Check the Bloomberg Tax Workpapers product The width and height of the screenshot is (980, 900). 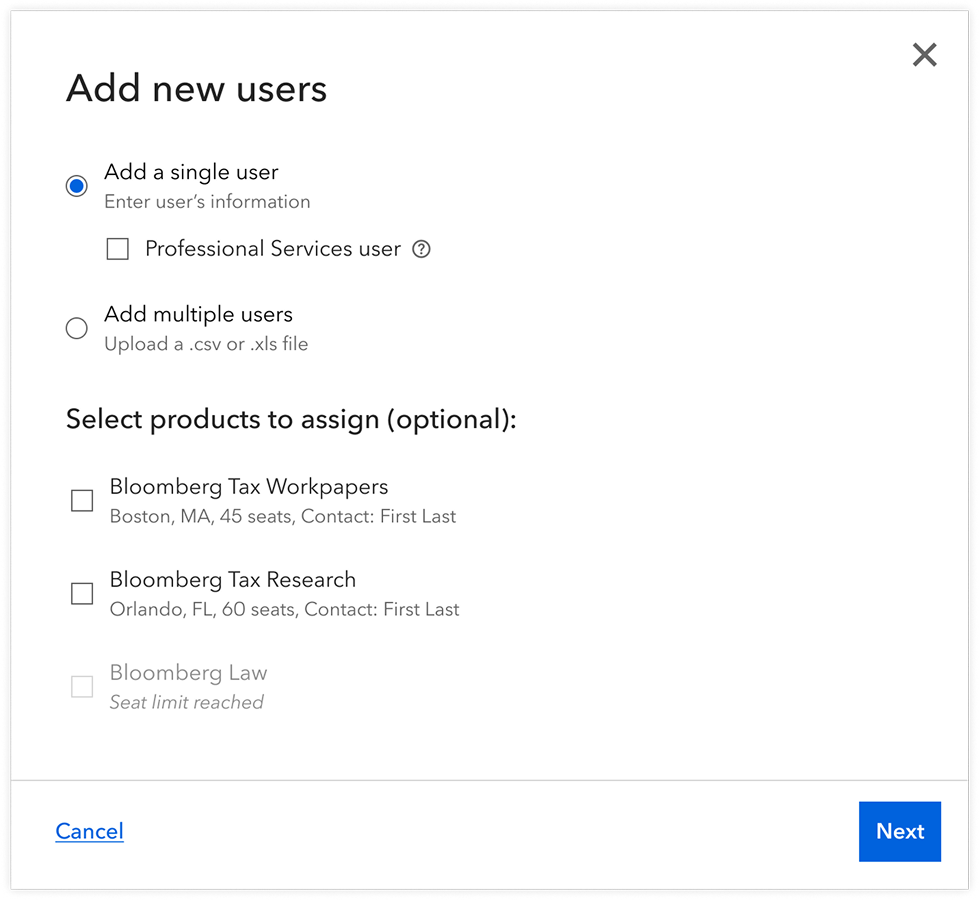(82, 500)
